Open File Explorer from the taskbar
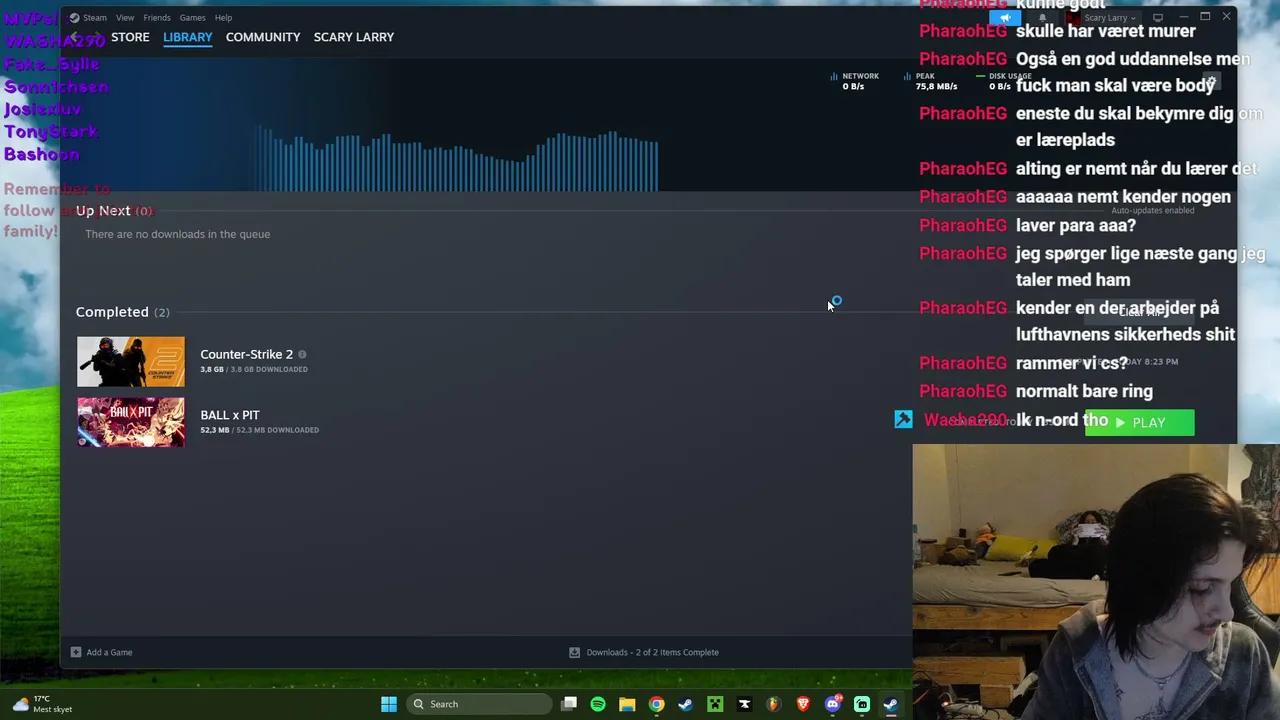The height and width of the screenshot is (720, 1280). pos(627,704)
